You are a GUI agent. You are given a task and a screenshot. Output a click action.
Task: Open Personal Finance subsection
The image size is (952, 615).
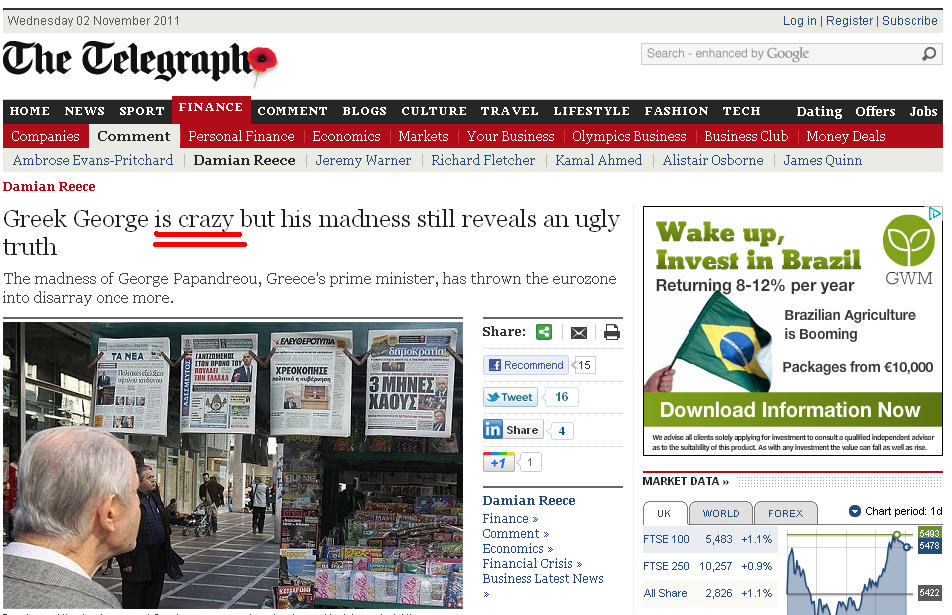pyautogui.click(x=241, y=136)
